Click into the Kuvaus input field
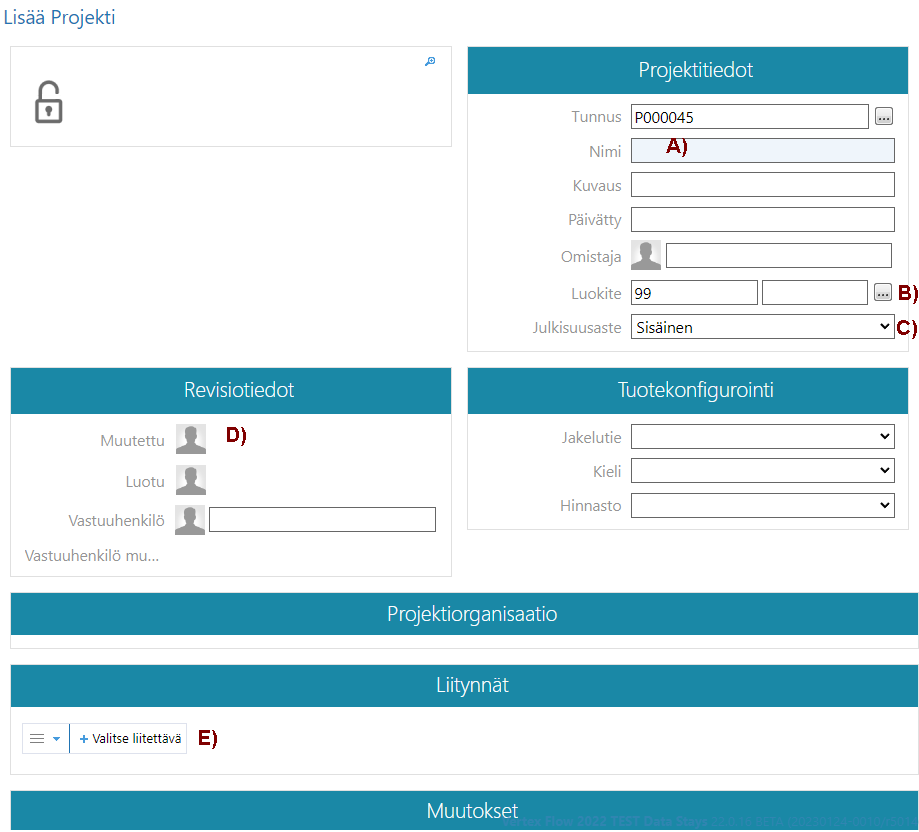The image size is (919, 832). tap(762, 185)
